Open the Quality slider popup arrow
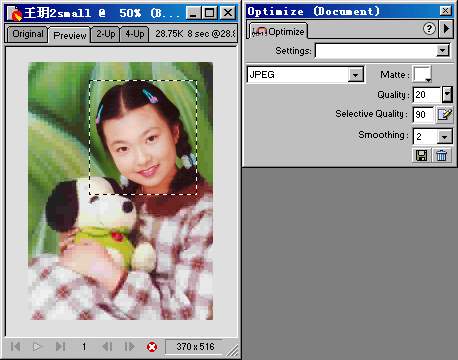The image size is (458, 360). (x=447, y=94)
